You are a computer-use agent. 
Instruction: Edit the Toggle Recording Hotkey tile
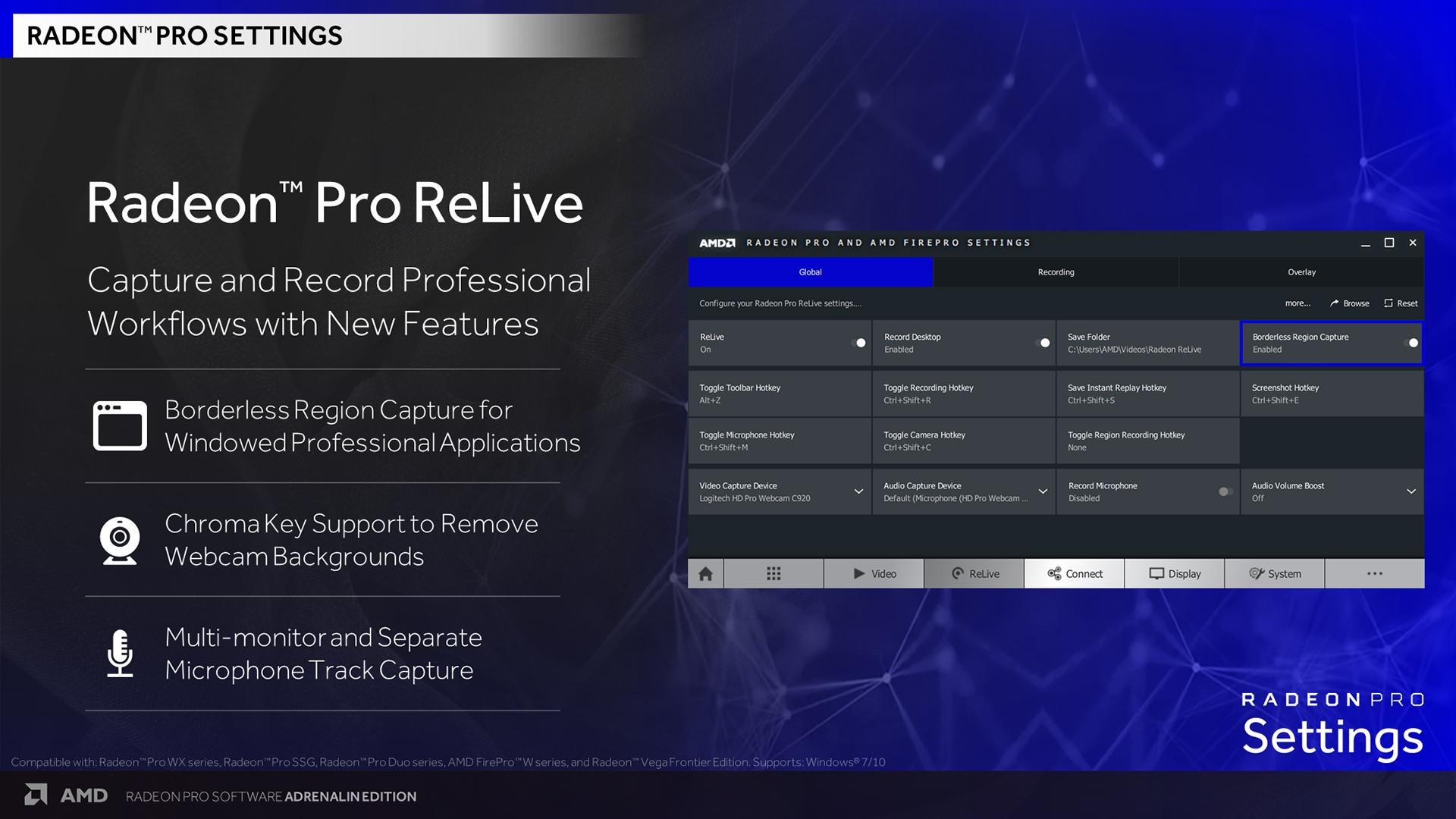[x=964, y=394]
